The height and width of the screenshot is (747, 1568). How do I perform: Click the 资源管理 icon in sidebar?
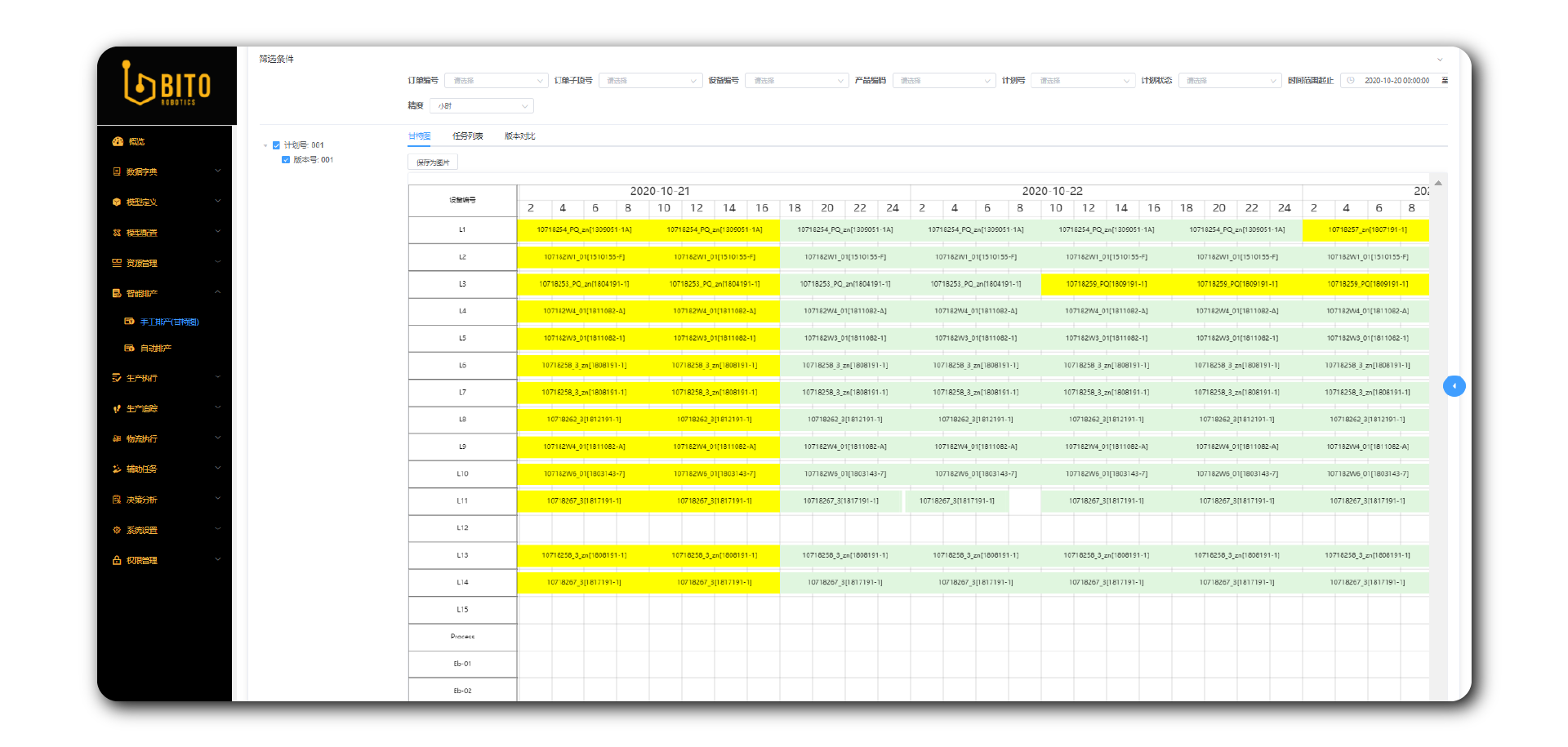coord(117,263)
